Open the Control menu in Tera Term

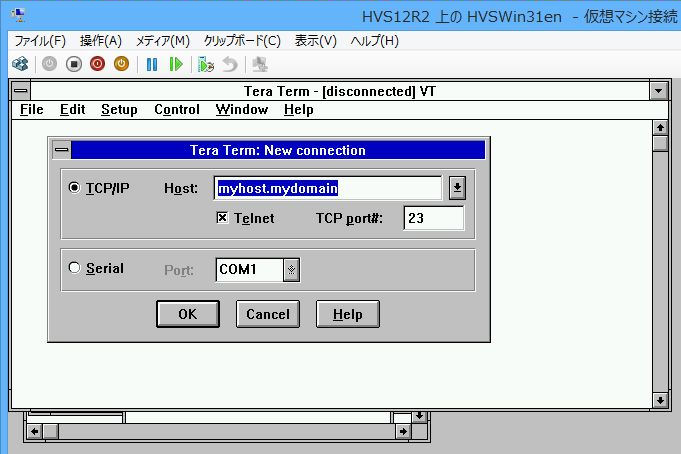[x=176, y=110]
